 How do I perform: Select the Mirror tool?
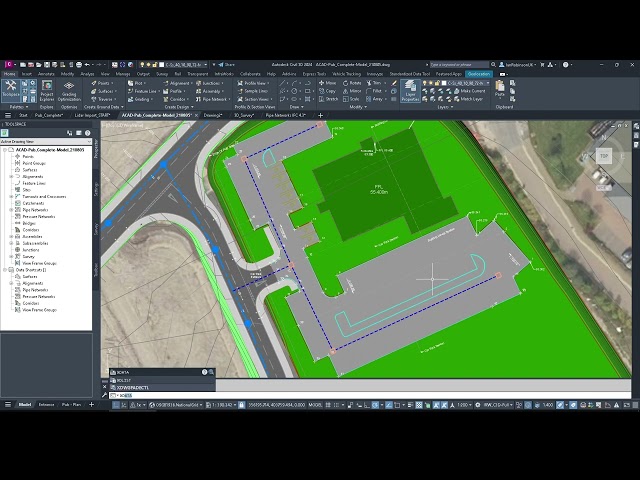(x=352, y=91)
